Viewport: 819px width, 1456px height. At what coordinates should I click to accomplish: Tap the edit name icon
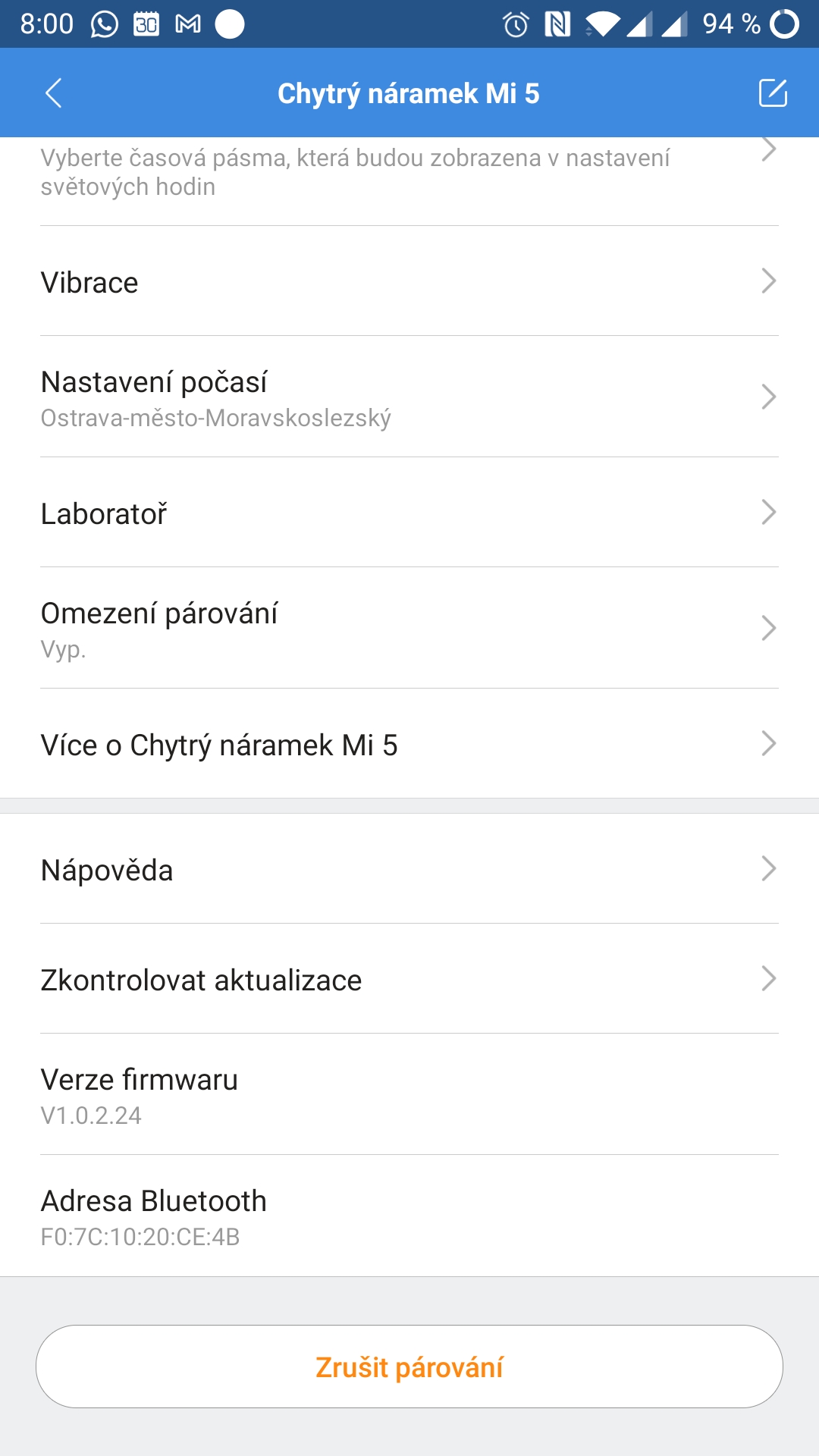(773, 93)
